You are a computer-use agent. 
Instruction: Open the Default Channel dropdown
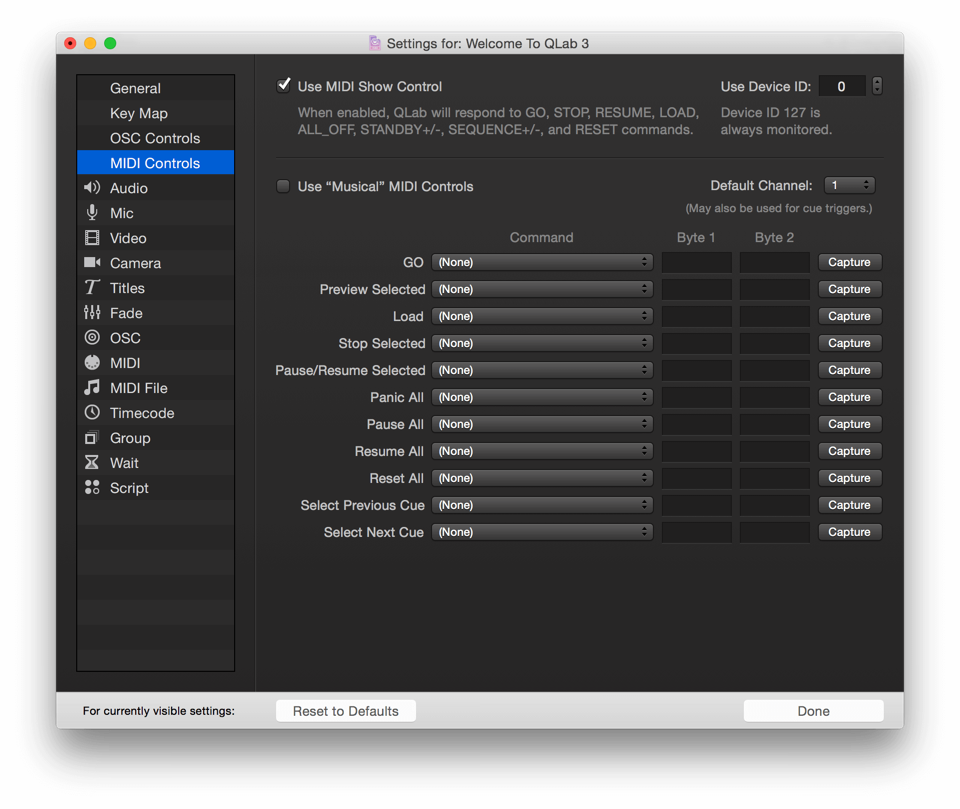click(x=849, y=185)
